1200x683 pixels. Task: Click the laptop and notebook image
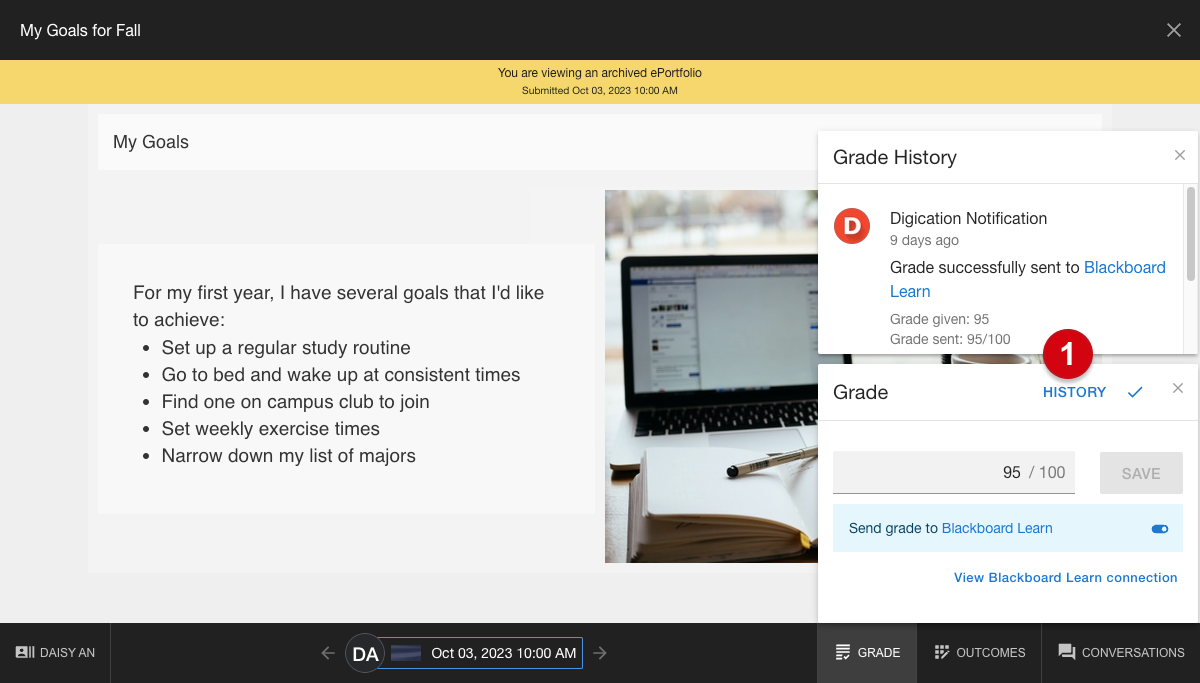pyautogui.click(x=711, y=376)
